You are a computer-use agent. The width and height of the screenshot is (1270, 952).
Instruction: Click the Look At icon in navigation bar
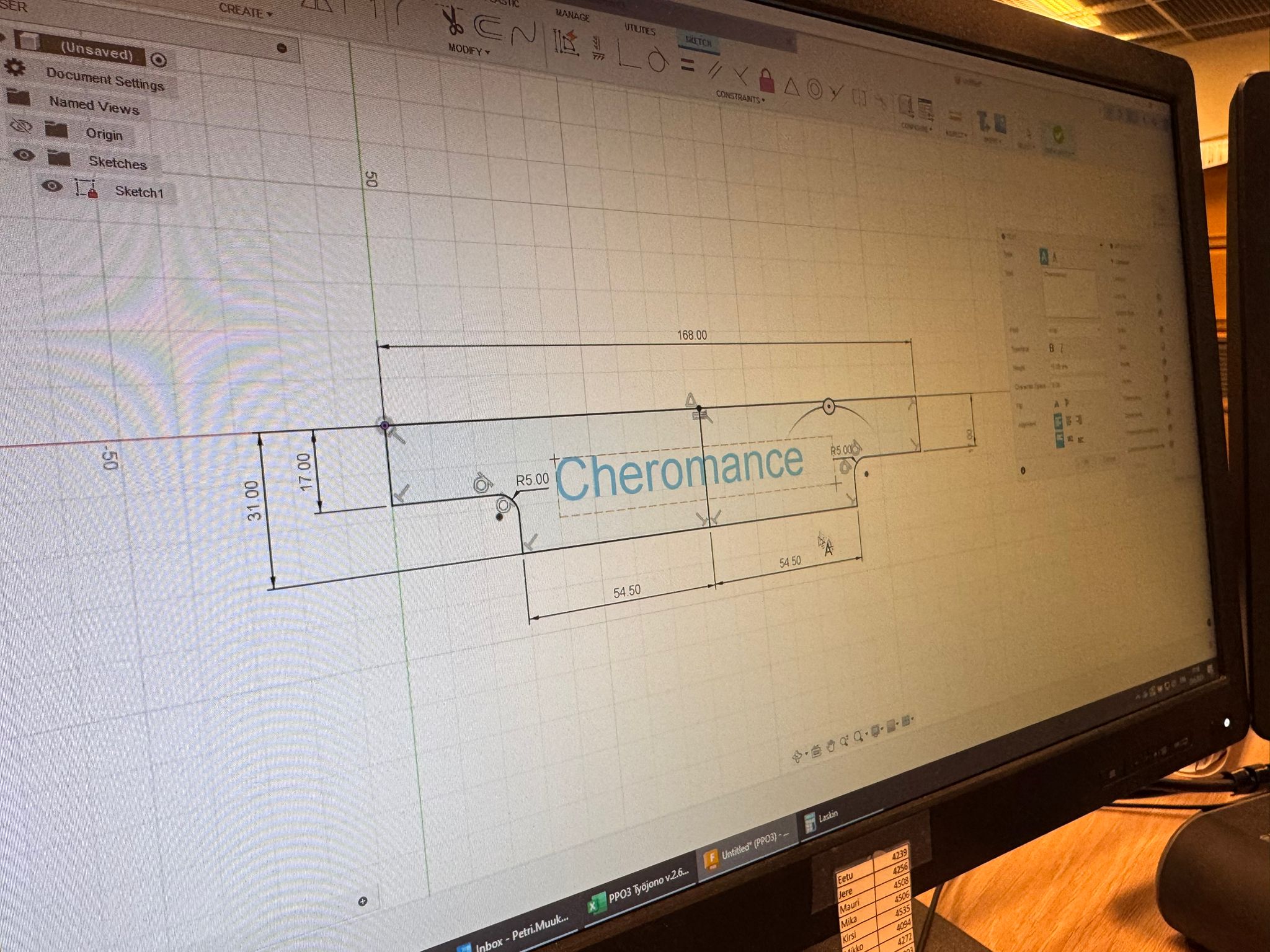point(815,751)
